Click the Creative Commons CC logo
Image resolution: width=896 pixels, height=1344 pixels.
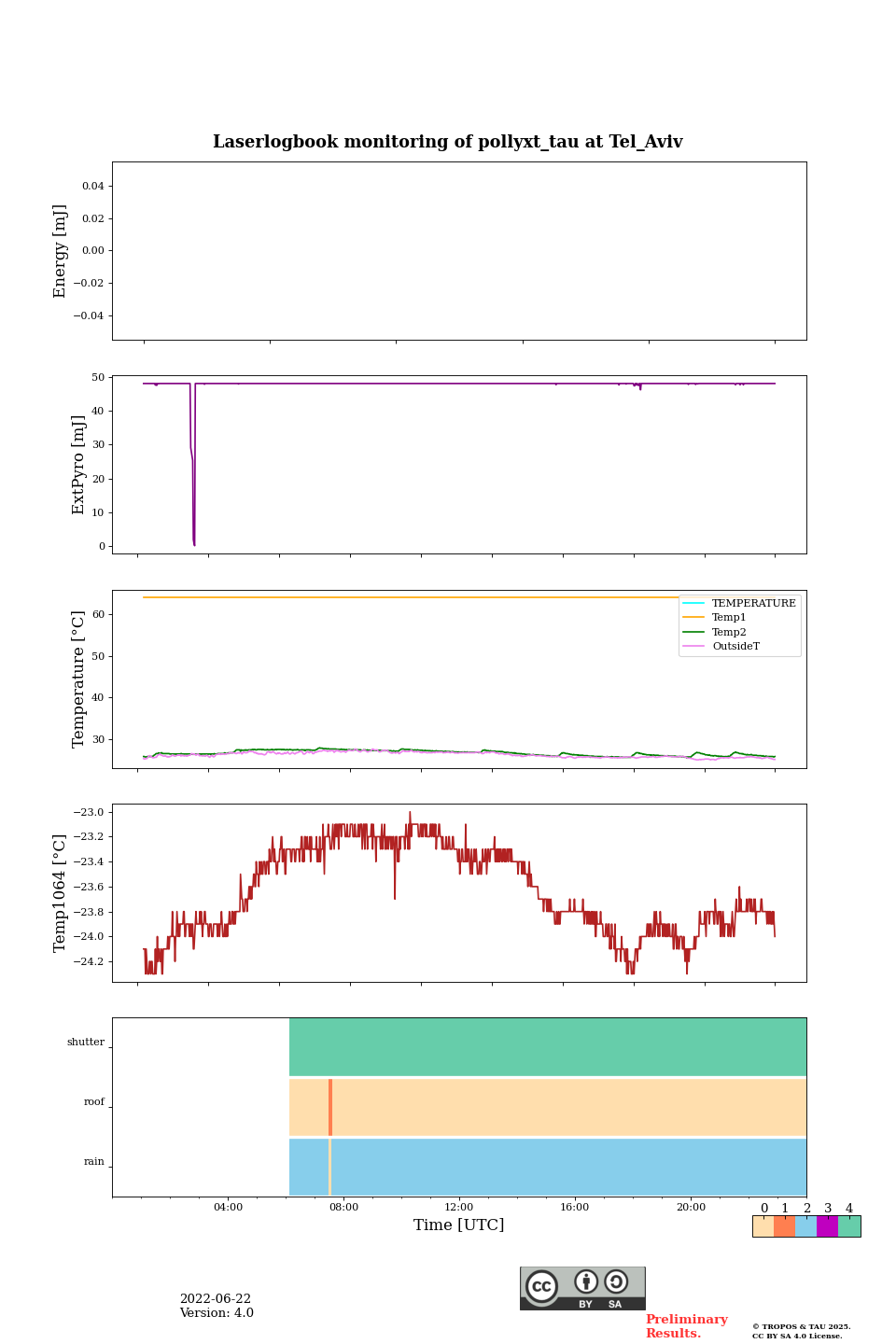pos(541,1287)
